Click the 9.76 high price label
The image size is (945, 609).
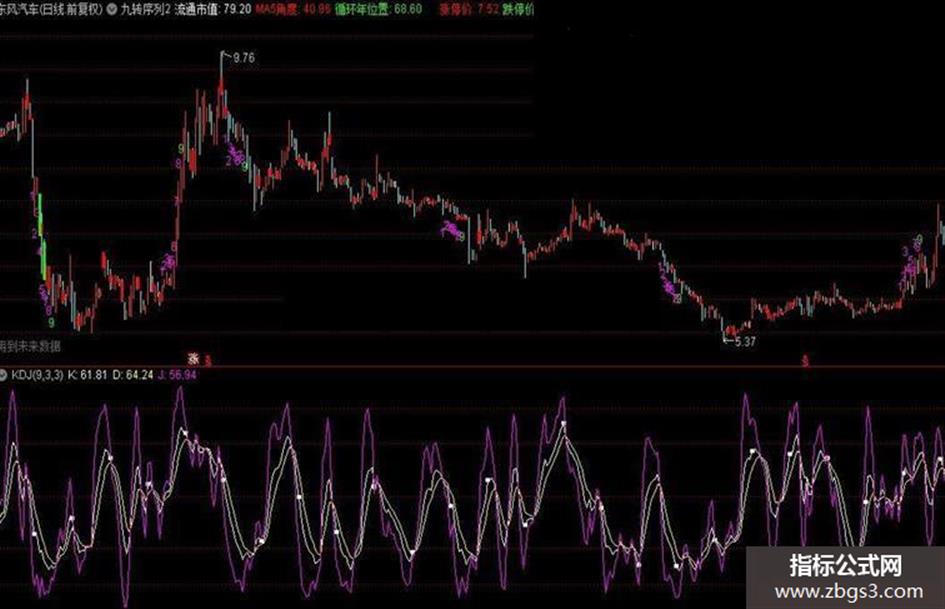[243, 58]
